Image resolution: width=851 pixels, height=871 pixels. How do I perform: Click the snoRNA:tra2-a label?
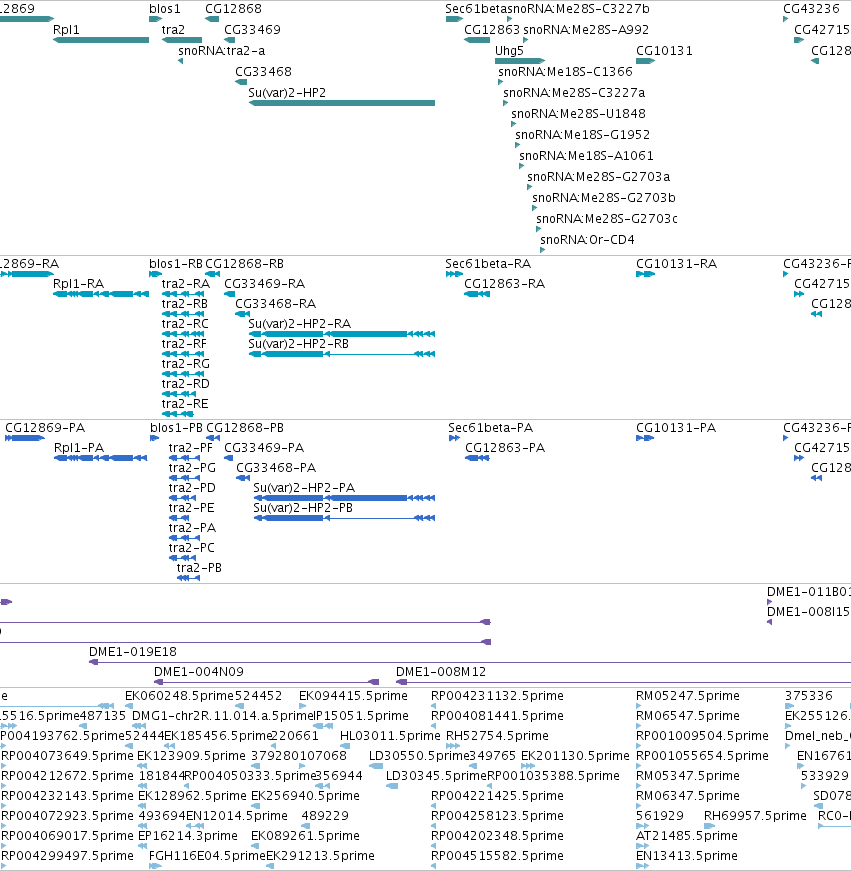coord(222,51)
